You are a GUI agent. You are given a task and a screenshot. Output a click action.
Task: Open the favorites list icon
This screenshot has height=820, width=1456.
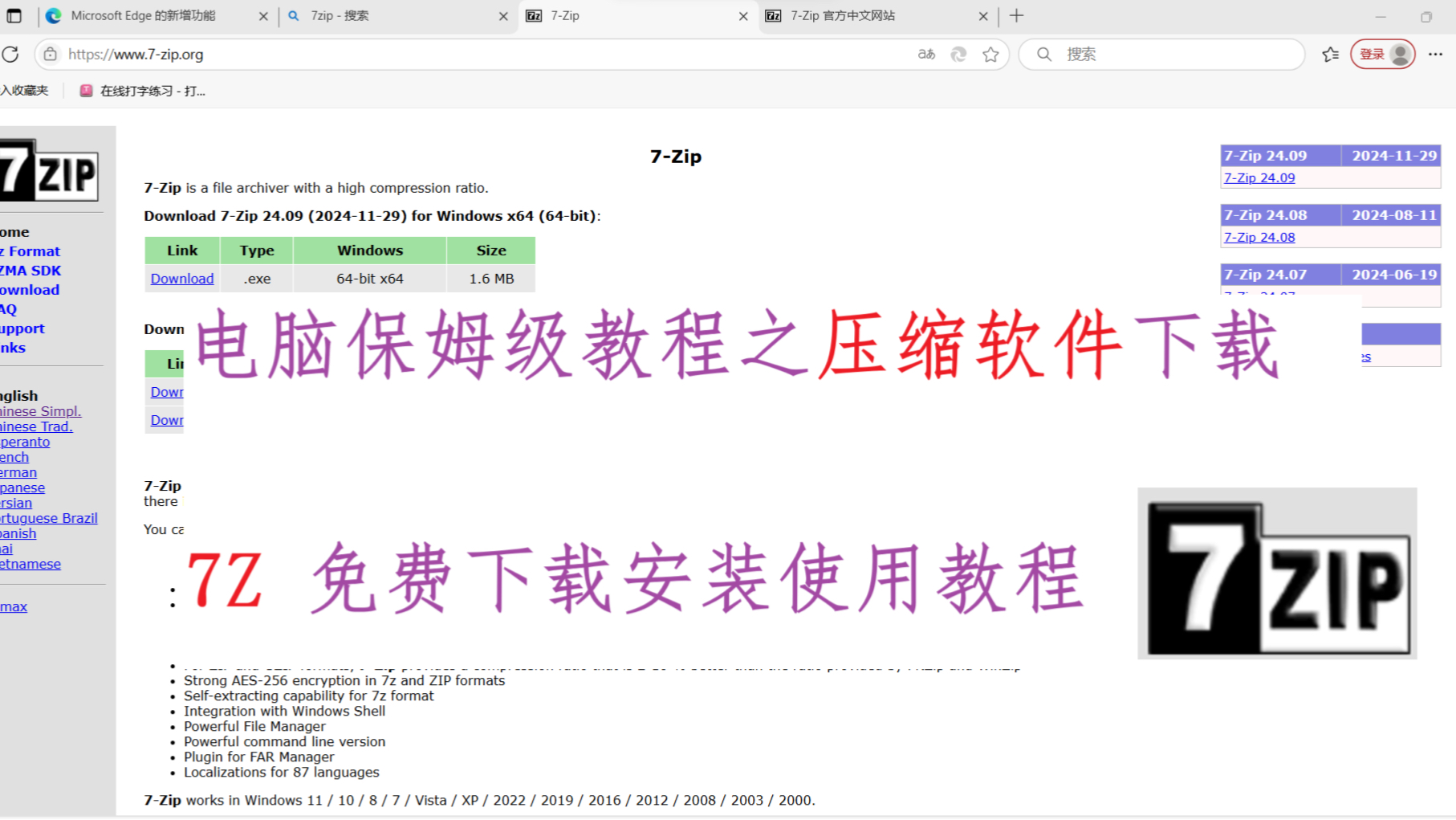(x=1330, y=54)
